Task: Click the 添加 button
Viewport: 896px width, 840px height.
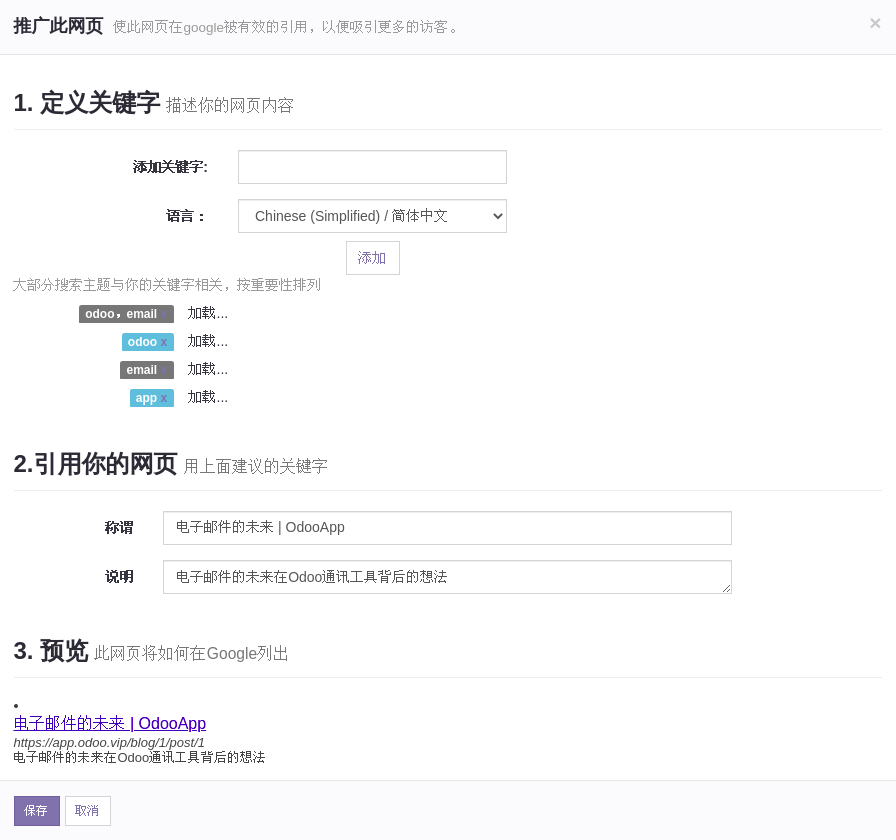Action: (373, 258)
